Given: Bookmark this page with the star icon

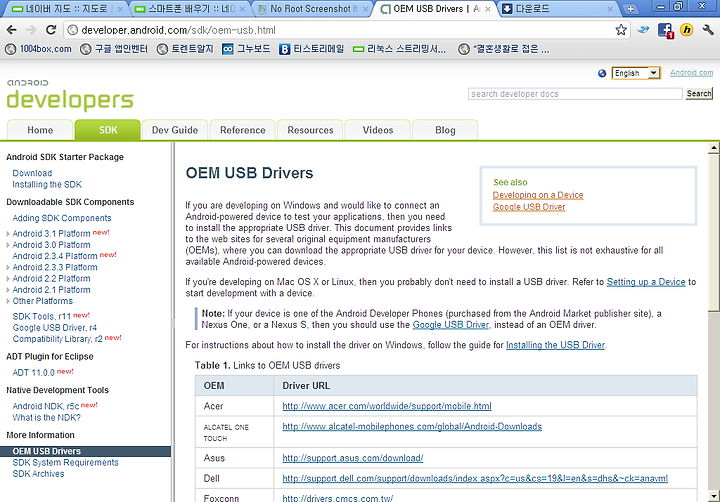Looking at the screenshot, I should [x=621, y=30].
